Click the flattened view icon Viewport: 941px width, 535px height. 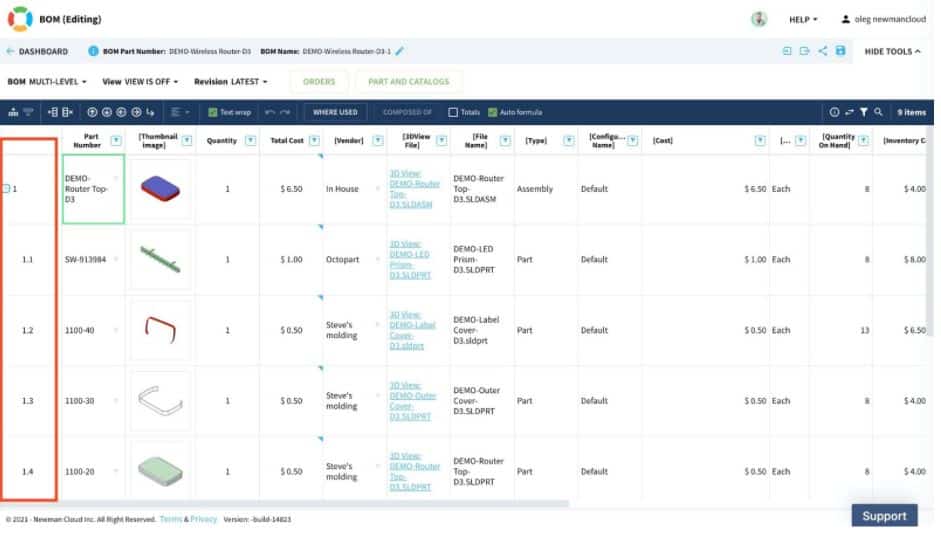28,112
